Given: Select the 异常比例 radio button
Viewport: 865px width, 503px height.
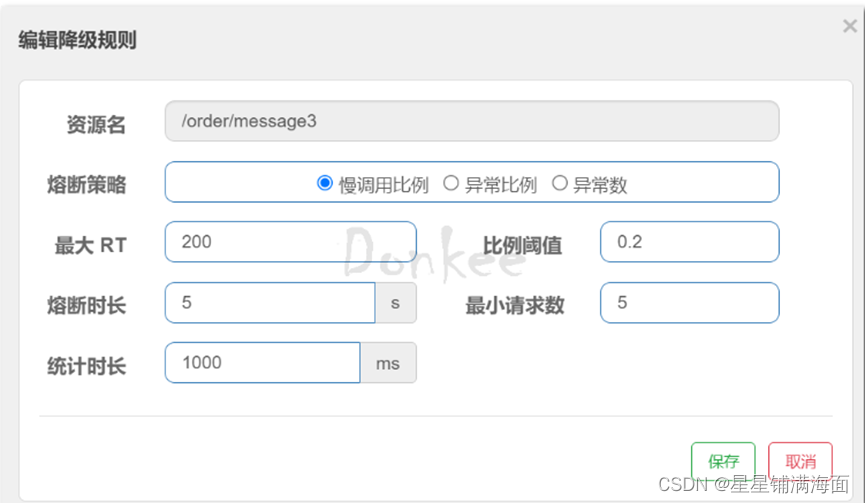Looking at the screenshot, I should [451, 183].
